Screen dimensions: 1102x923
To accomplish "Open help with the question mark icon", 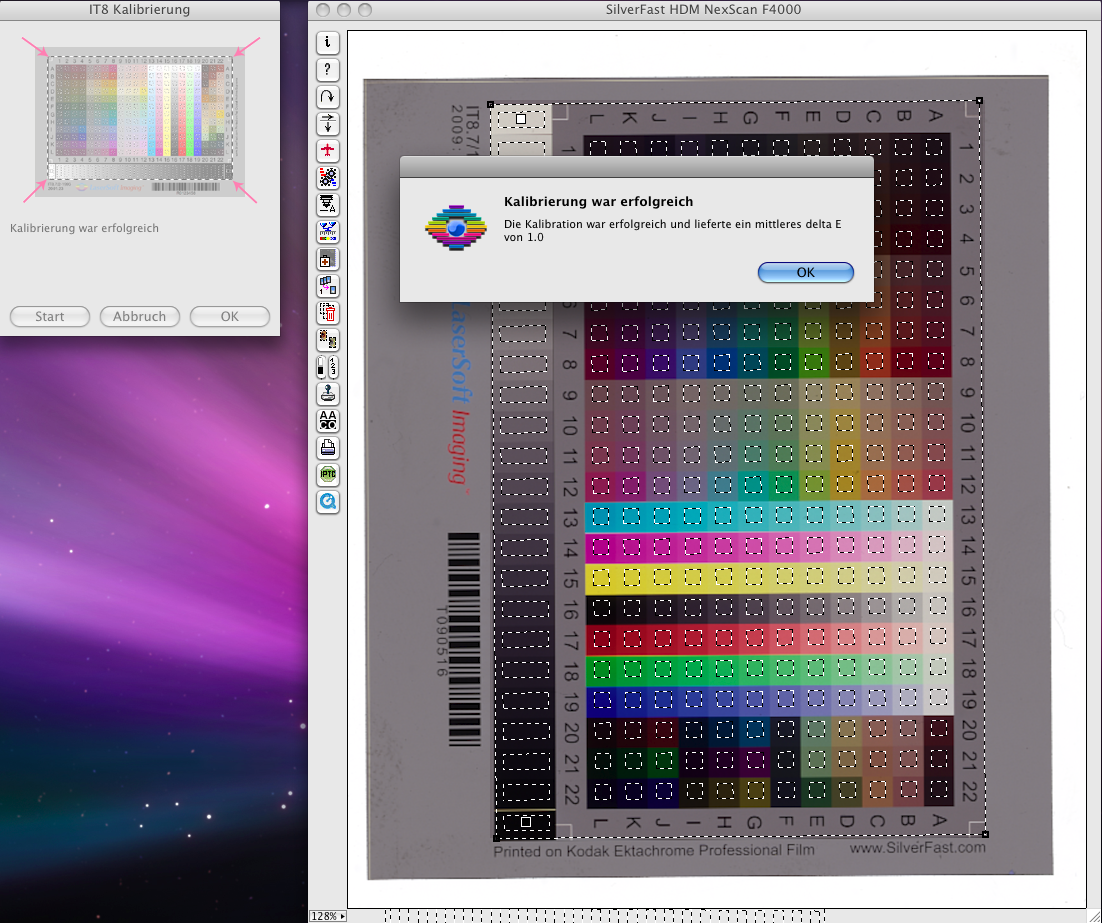I will [x=328, y=70].
